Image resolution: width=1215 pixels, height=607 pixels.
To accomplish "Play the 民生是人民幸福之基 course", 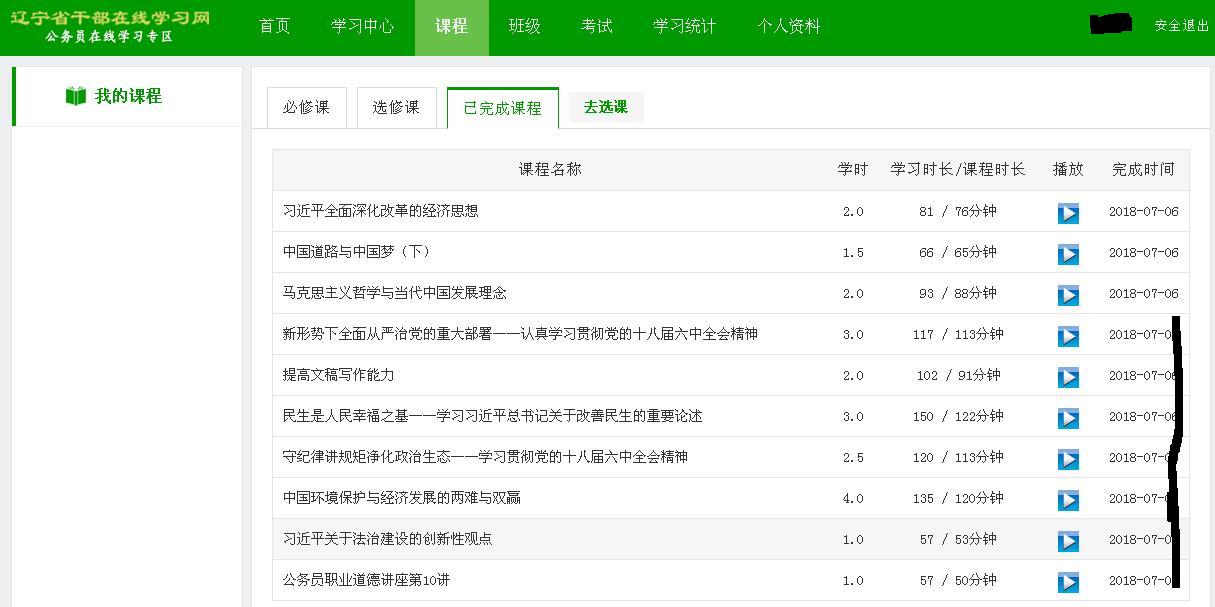I will click(1068, 418).
